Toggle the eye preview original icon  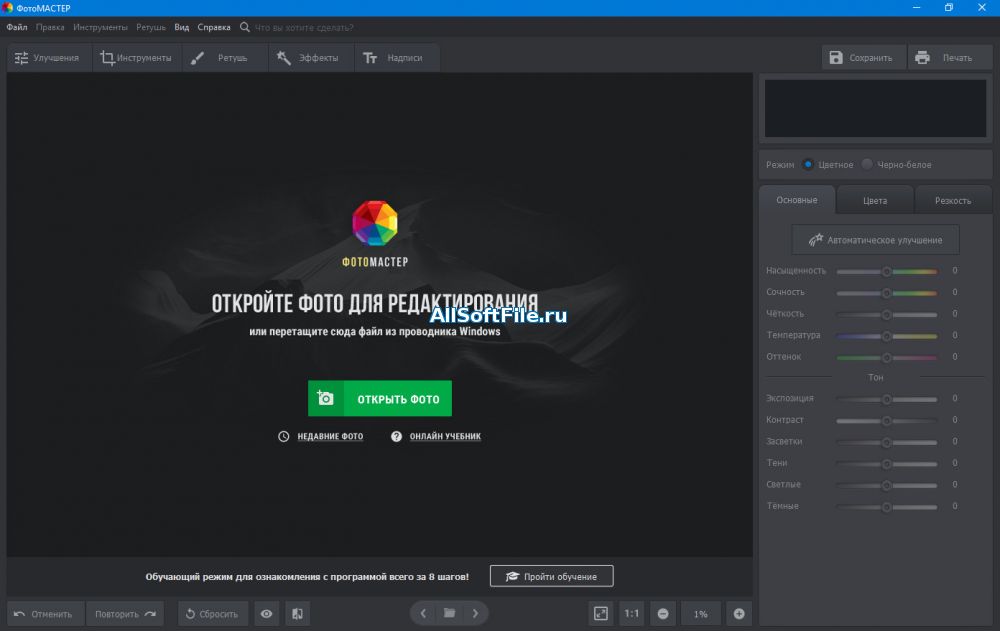coord(267,614)
